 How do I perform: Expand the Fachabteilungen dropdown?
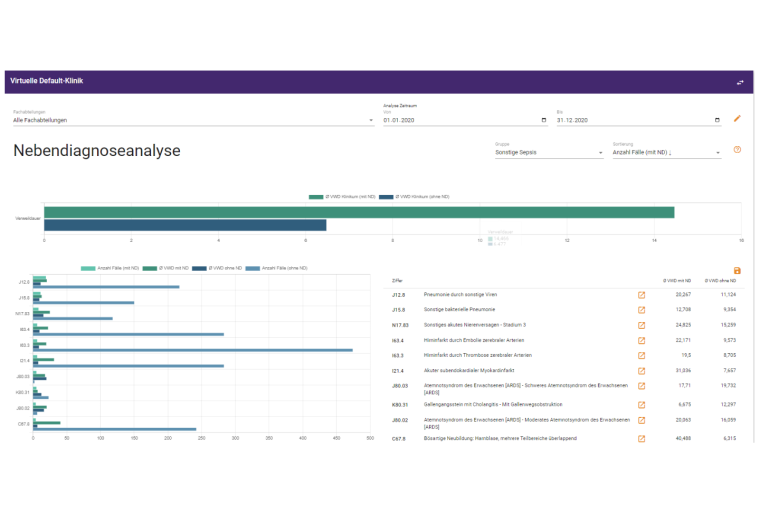coord(371,120)
